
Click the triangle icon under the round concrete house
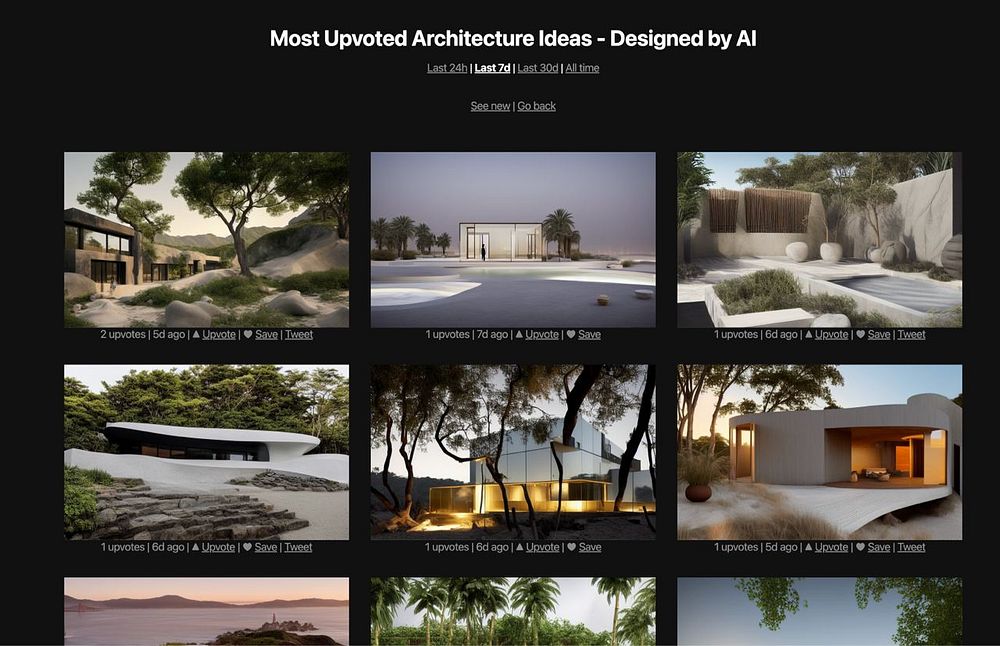coord(809,547)
